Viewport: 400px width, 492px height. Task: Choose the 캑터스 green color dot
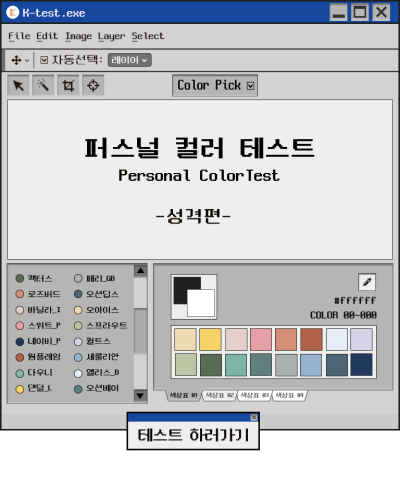tap(20, 278)
